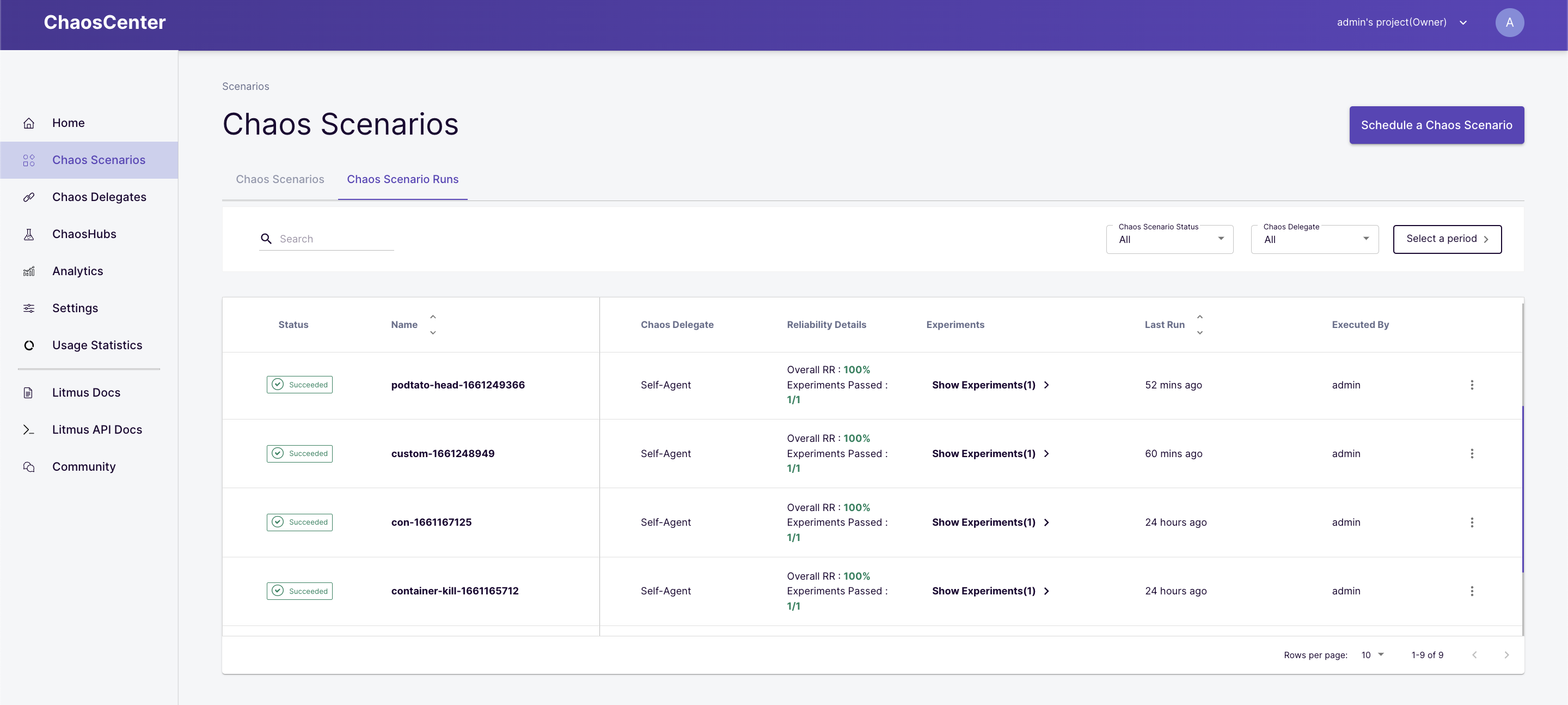Open options menu for custom-1661248949
This screenshot has height=705, width=1568.
click(x=1471, y=454)
